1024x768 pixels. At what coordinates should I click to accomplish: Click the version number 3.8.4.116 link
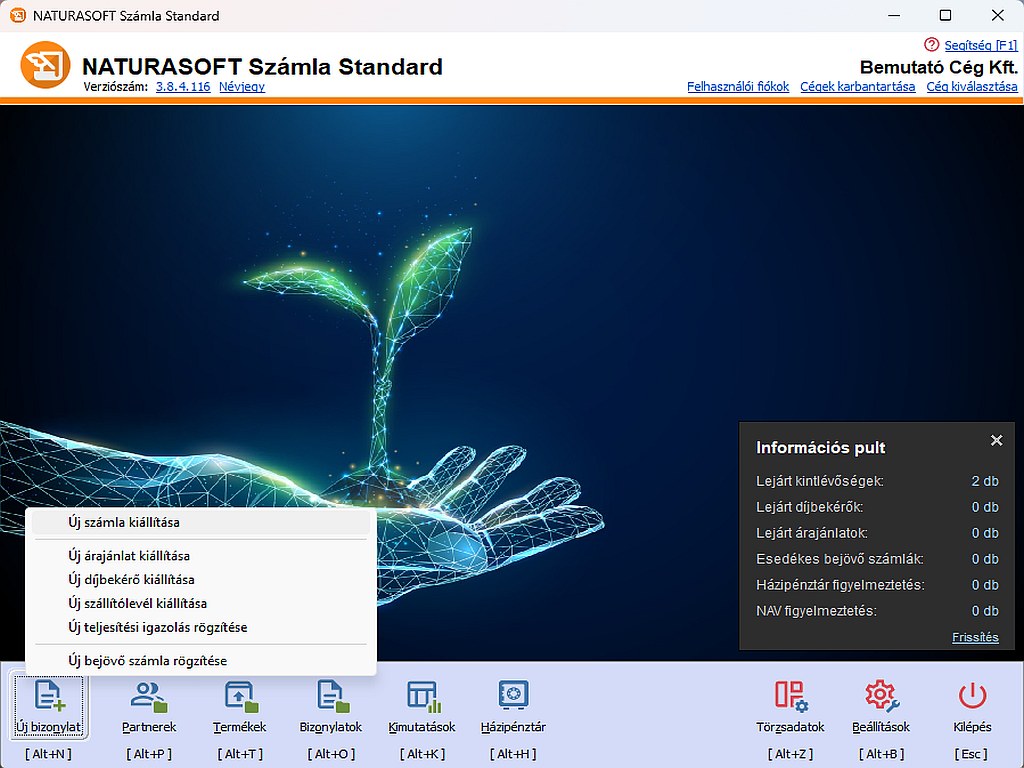(183, 87)
